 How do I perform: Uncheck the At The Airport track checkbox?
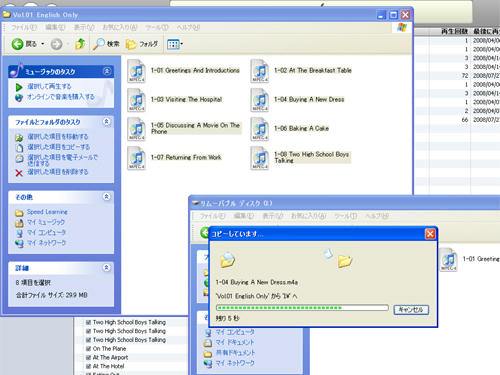tap(88, 357)
